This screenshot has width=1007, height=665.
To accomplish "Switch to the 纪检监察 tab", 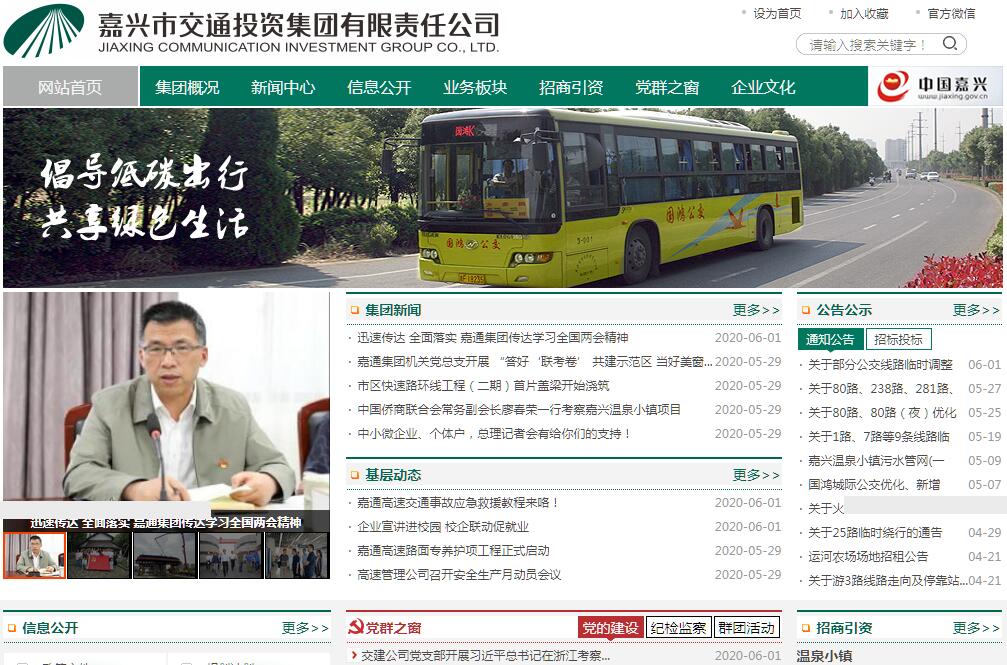I will point(678,628).
